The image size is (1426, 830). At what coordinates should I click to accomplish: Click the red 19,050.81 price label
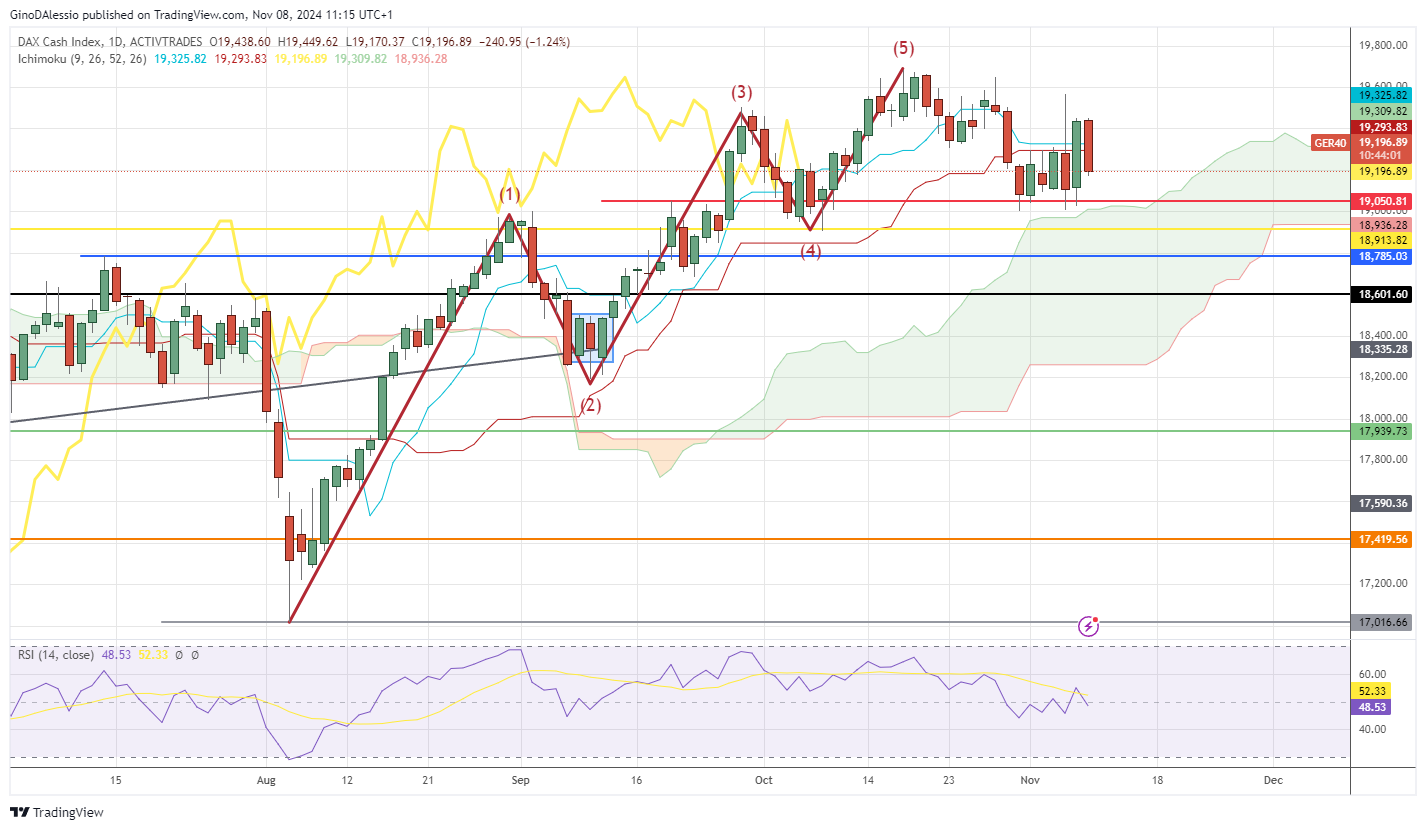[x=1383, y=202]
